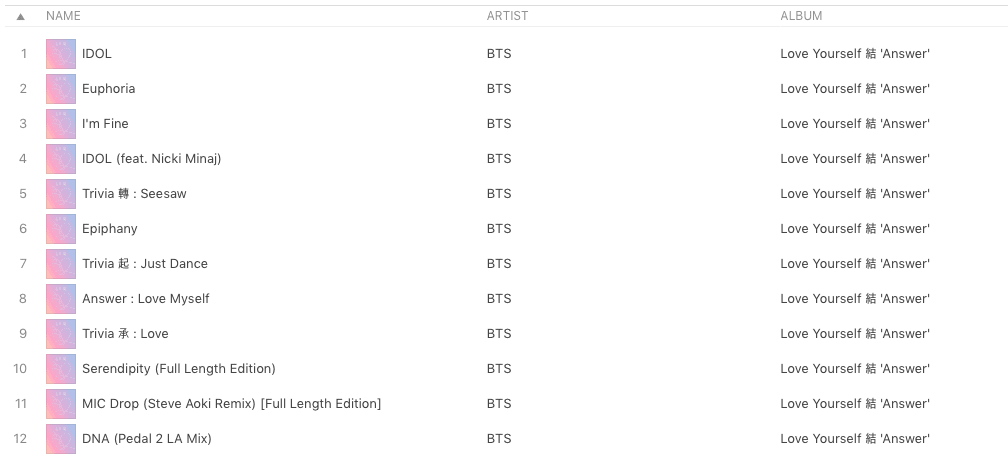This screenshot has height=457, width=1008.
Task: Click artwork for DNA (Pedal 2 LA Mix)
Action: [61, 439]
